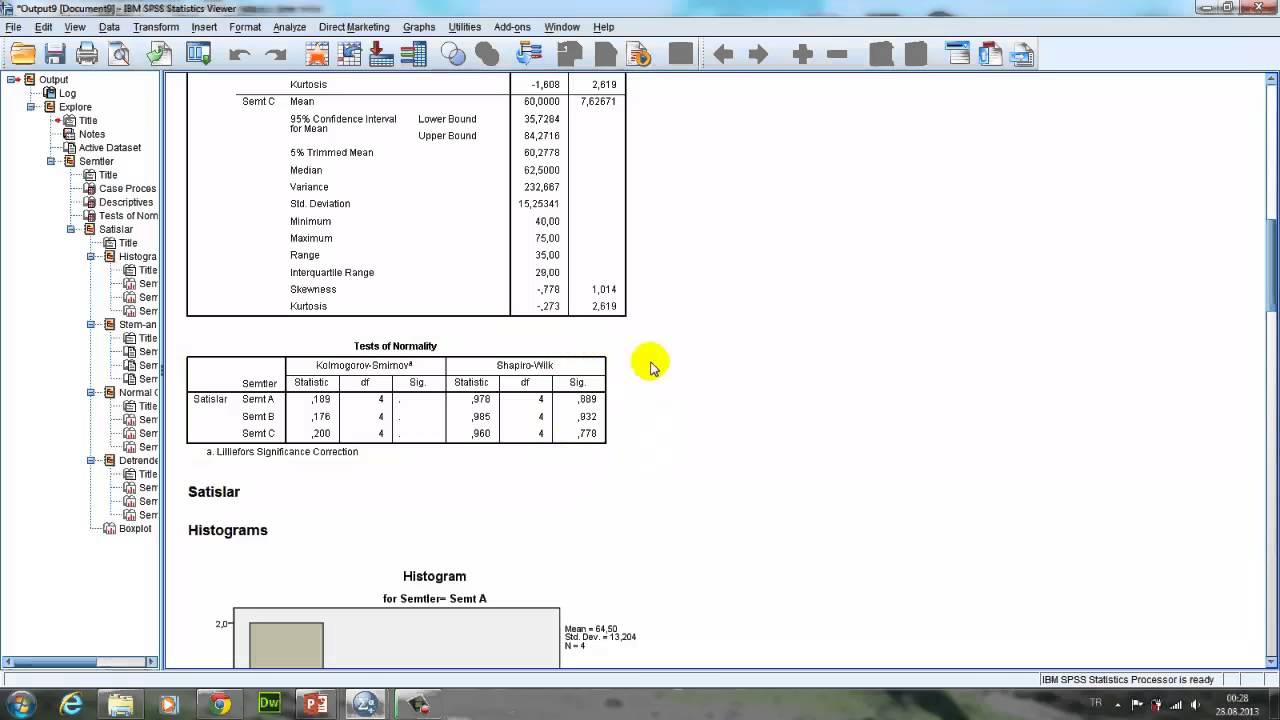
Task: Click the Windows Start button
Action: point(21,704)
